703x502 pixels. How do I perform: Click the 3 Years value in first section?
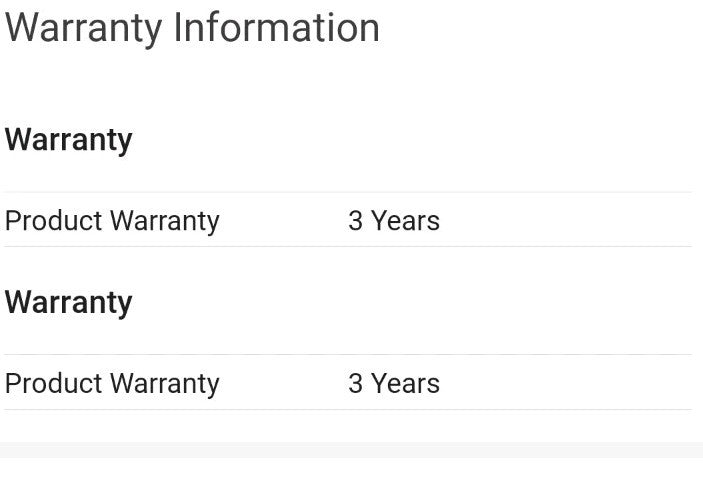click(x=393, y=221)
